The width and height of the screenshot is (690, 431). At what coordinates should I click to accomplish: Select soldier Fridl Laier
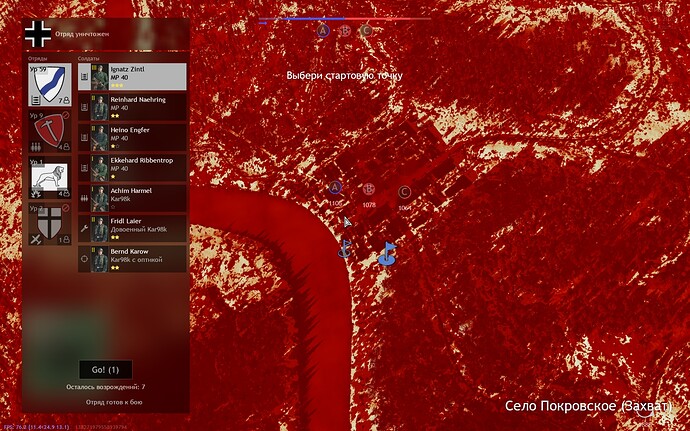pyautogui.click(x=132, y=228)
